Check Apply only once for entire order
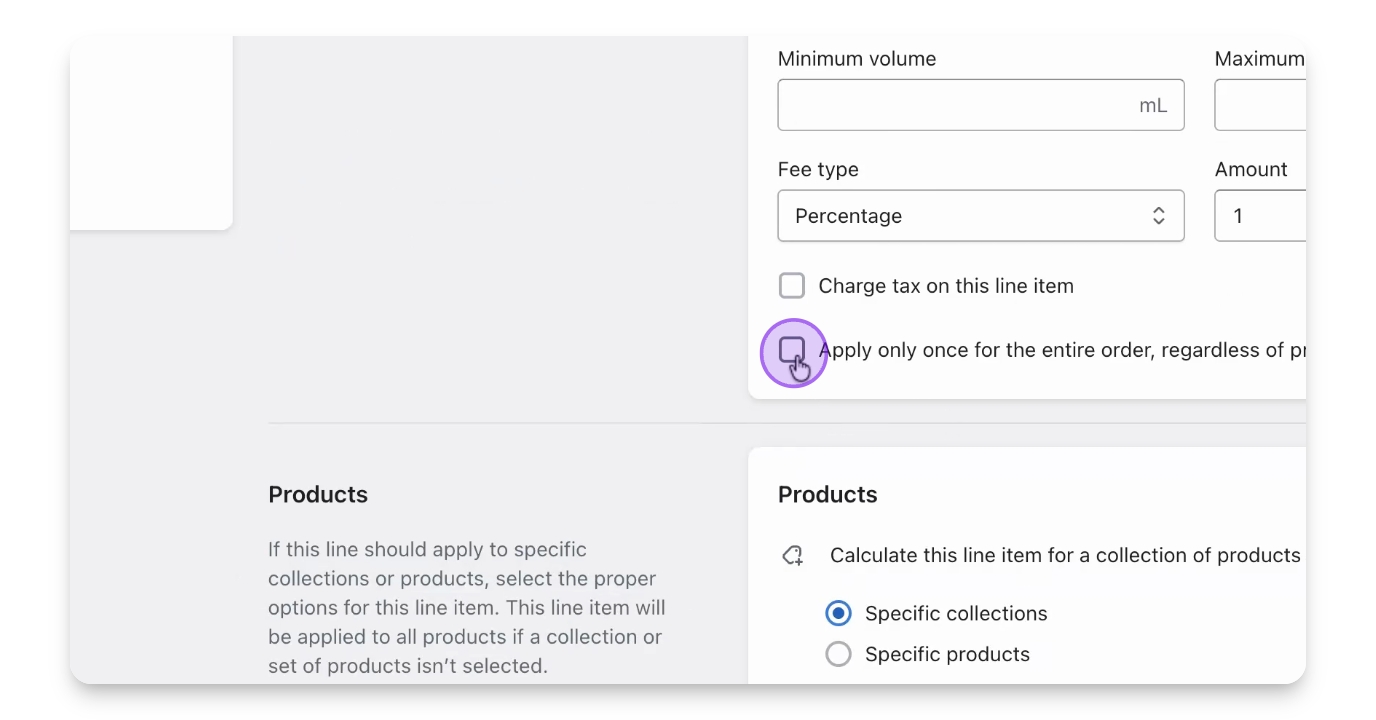The image size is (1376, 720). pyautogui.click(x=792, y=350)
